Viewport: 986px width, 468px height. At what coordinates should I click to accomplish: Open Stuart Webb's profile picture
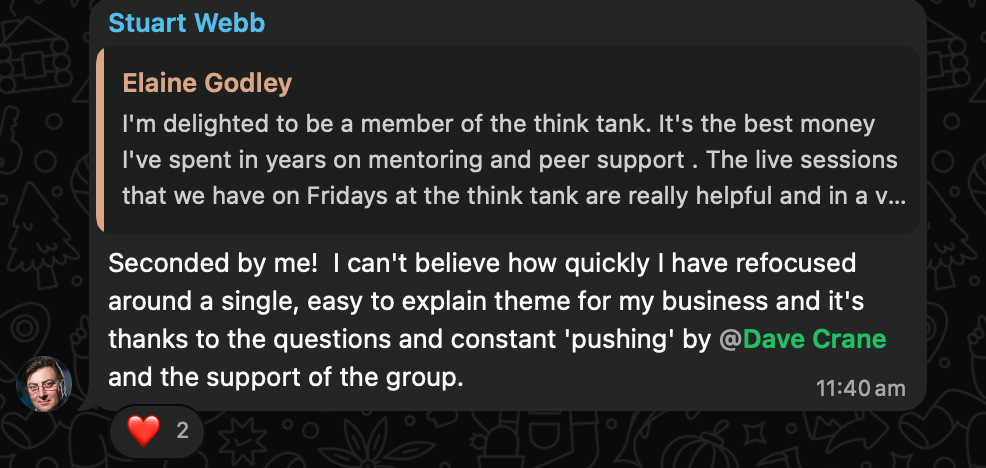(x=44, y=384)
